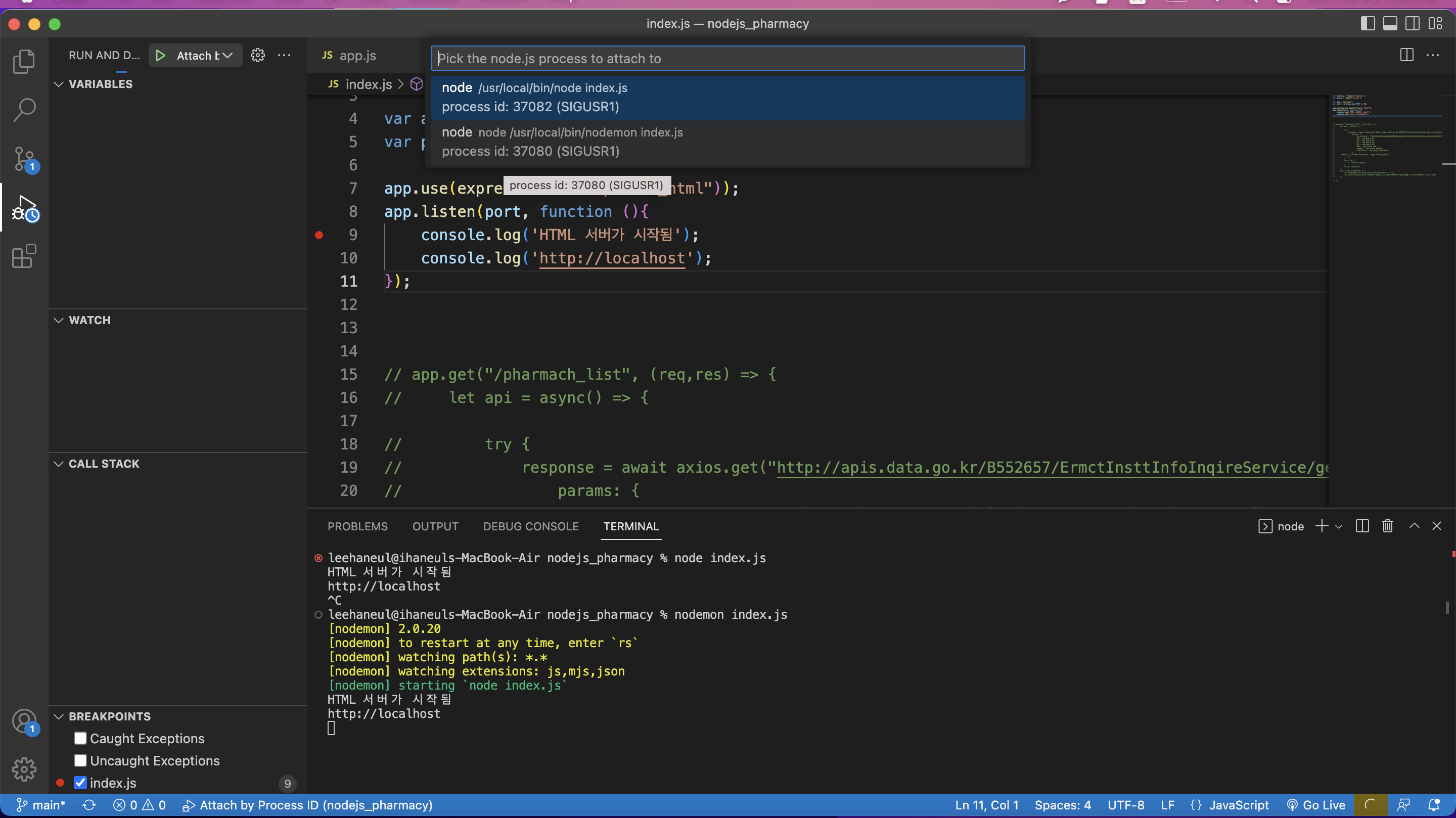Start debugging with the green play button
Screen dimensions: 1456x818
point(161,56)
